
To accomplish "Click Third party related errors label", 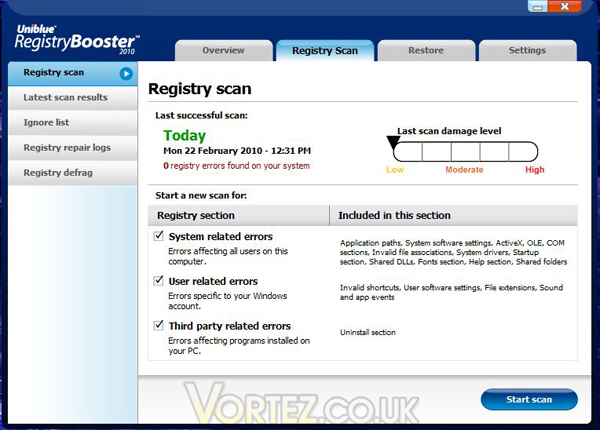I will pyautogui.click(x=230, y=326).
